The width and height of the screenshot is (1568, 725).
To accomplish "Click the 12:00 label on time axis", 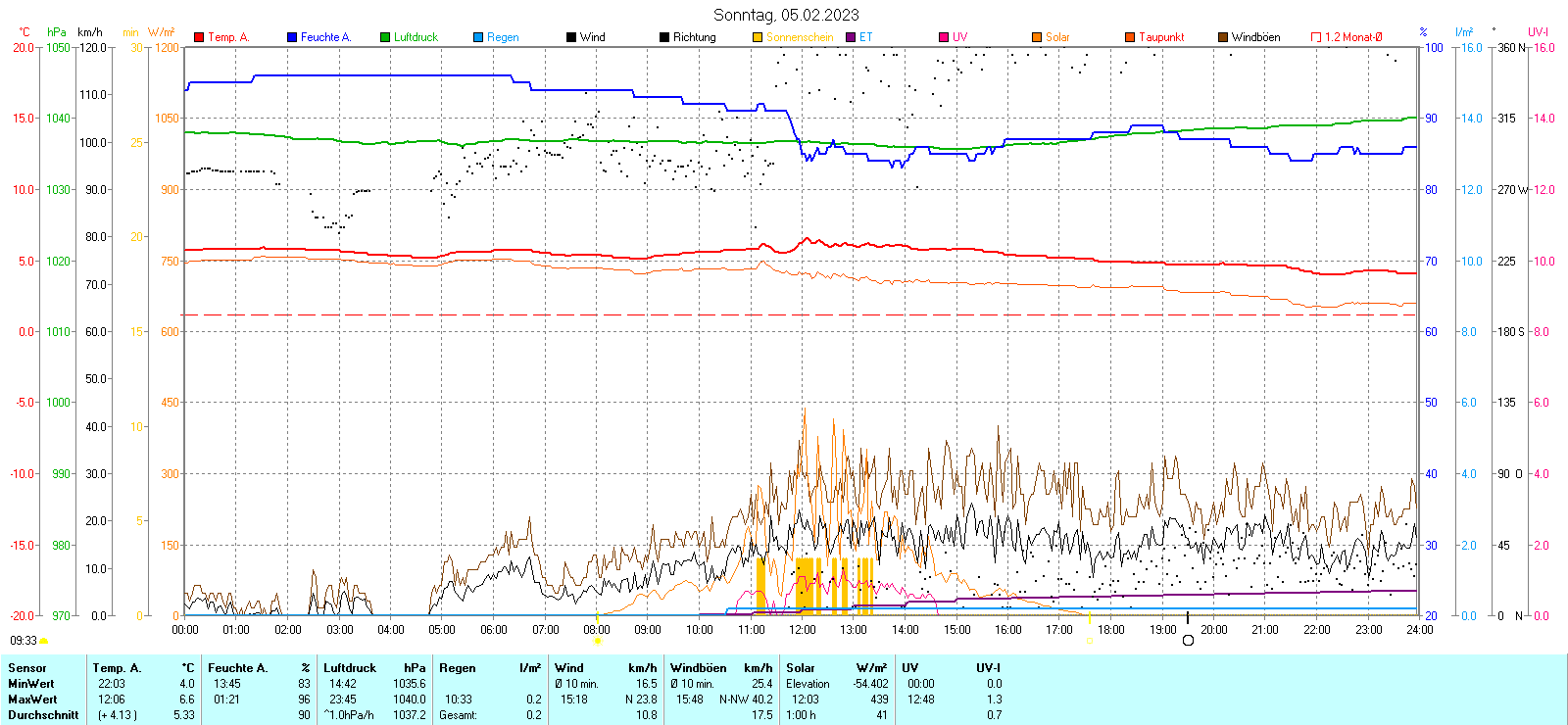I will [x=803, y=630].
